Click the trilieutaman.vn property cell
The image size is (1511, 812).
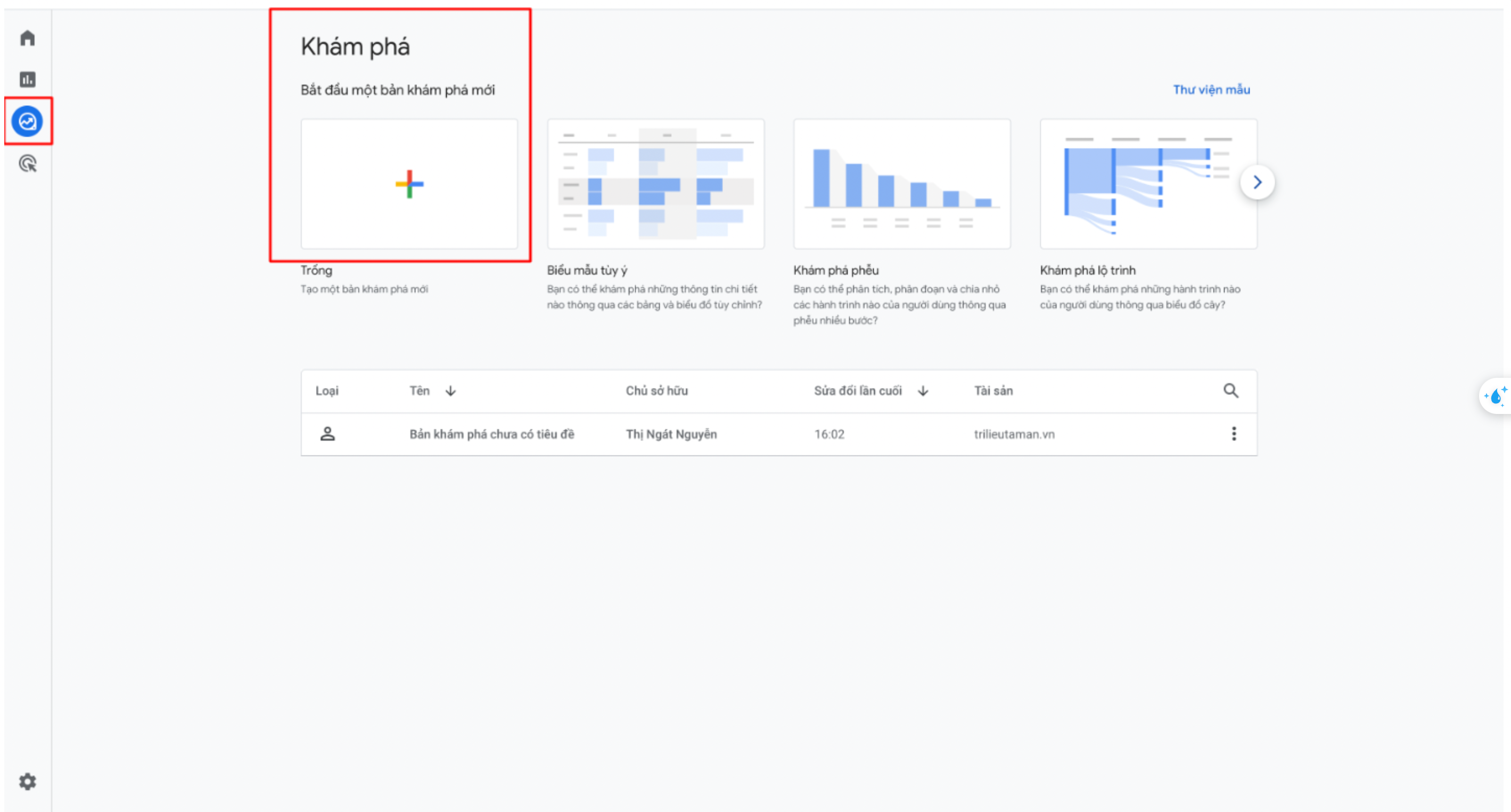coord(1014,434)
